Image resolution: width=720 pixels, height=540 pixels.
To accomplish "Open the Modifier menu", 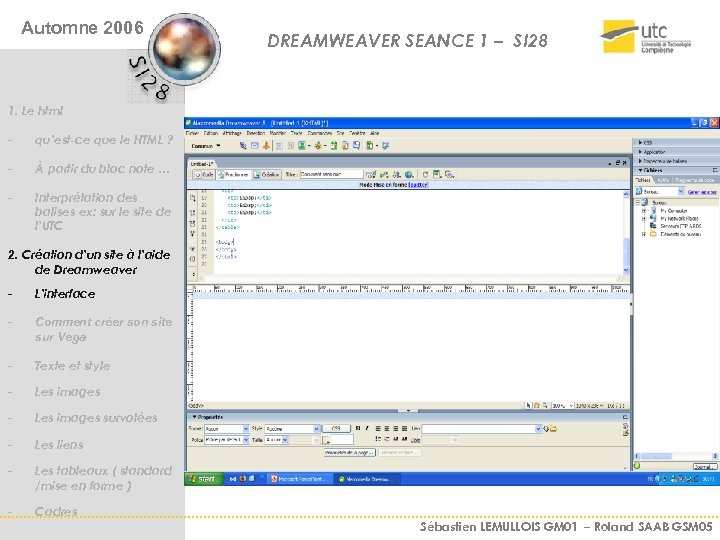I will tap(278, 133).
